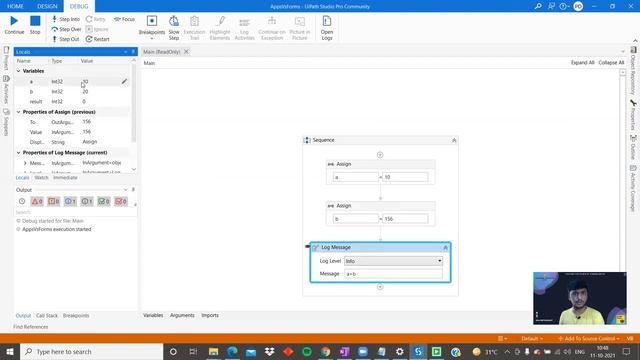Toggle Highlight Elements option
Viewport: 640px width, 360px height.
[220, 28]
